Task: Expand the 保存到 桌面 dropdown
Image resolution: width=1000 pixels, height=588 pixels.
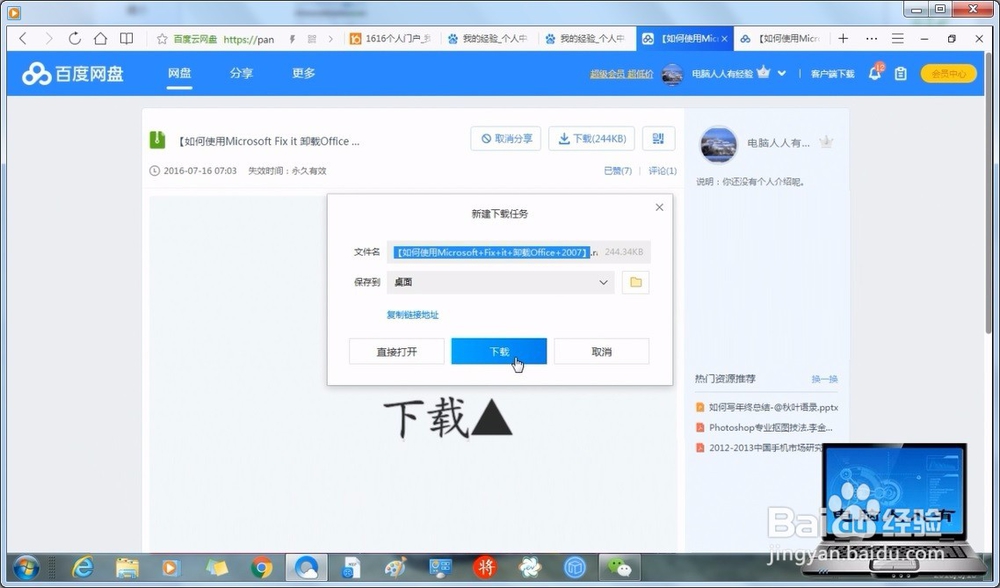Action: point(501,283)
